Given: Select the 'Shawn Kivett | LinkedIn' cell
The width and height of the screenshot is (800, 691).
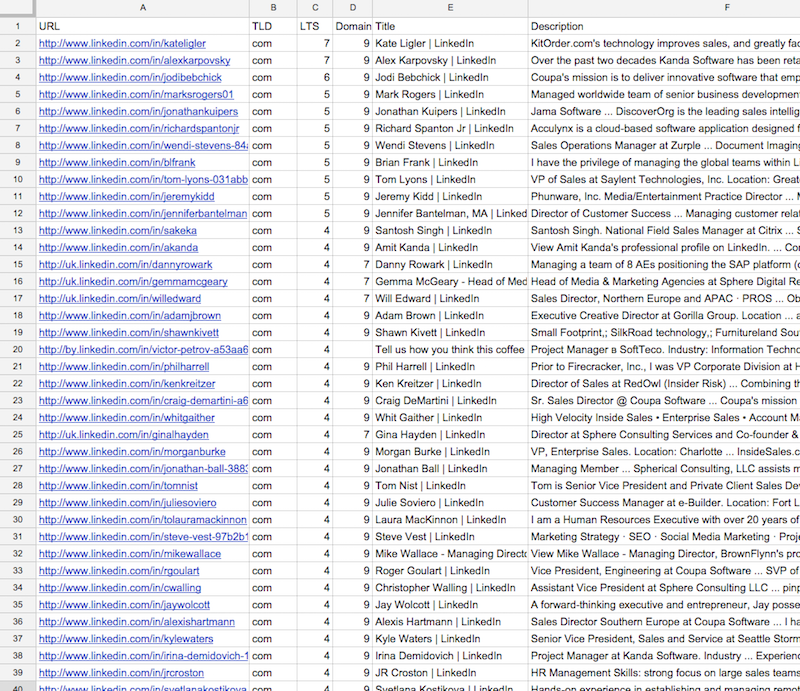Looking at the screenshot, I should [451, 332].
